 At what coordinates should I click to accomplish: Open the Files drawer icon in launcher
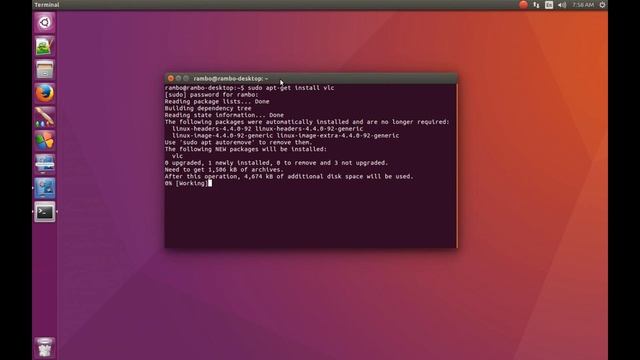(x=44, y=70)
